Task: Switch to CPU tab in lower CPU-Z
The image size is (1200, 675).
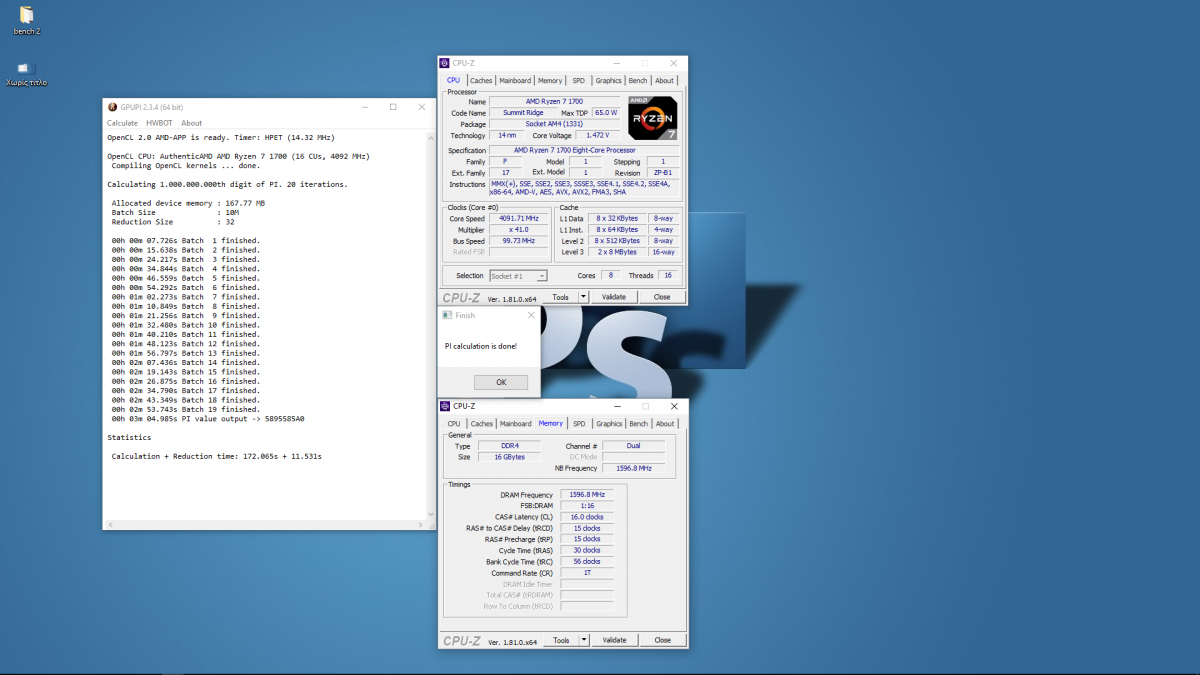Action: click(x=454, y=424)
